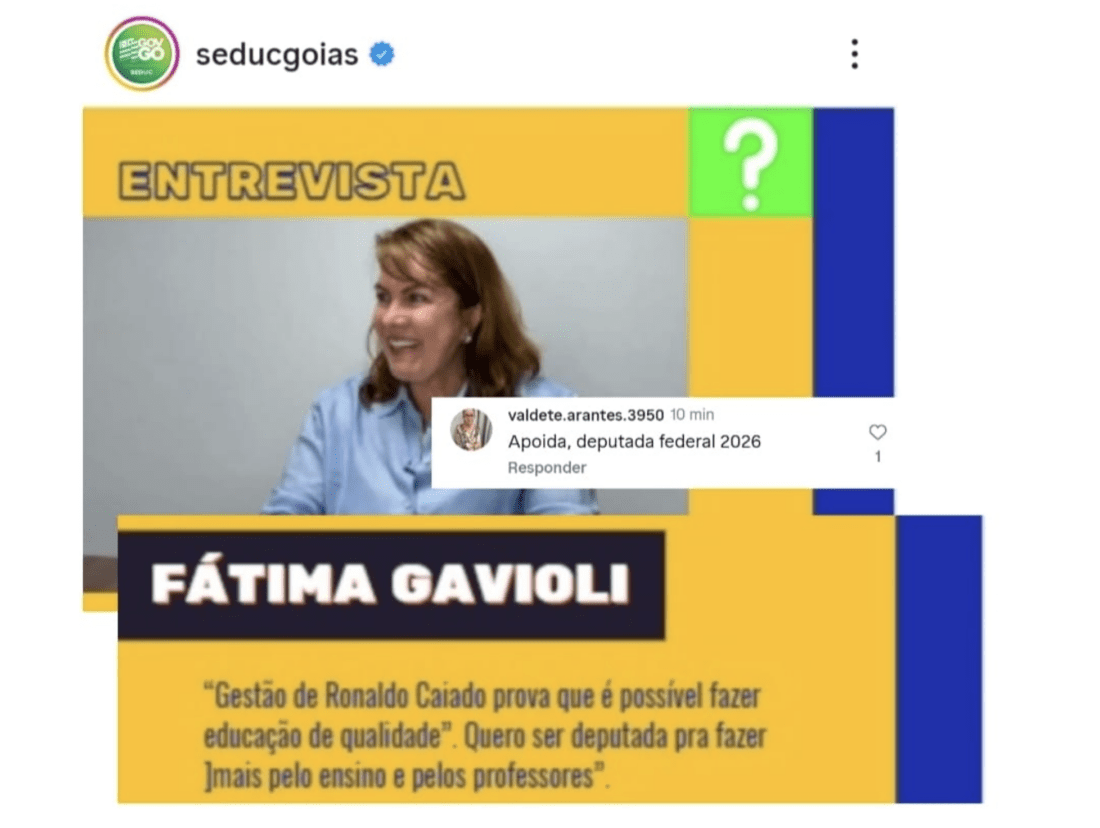
Task: Click the blue verified badge
Action: (382, 54)
